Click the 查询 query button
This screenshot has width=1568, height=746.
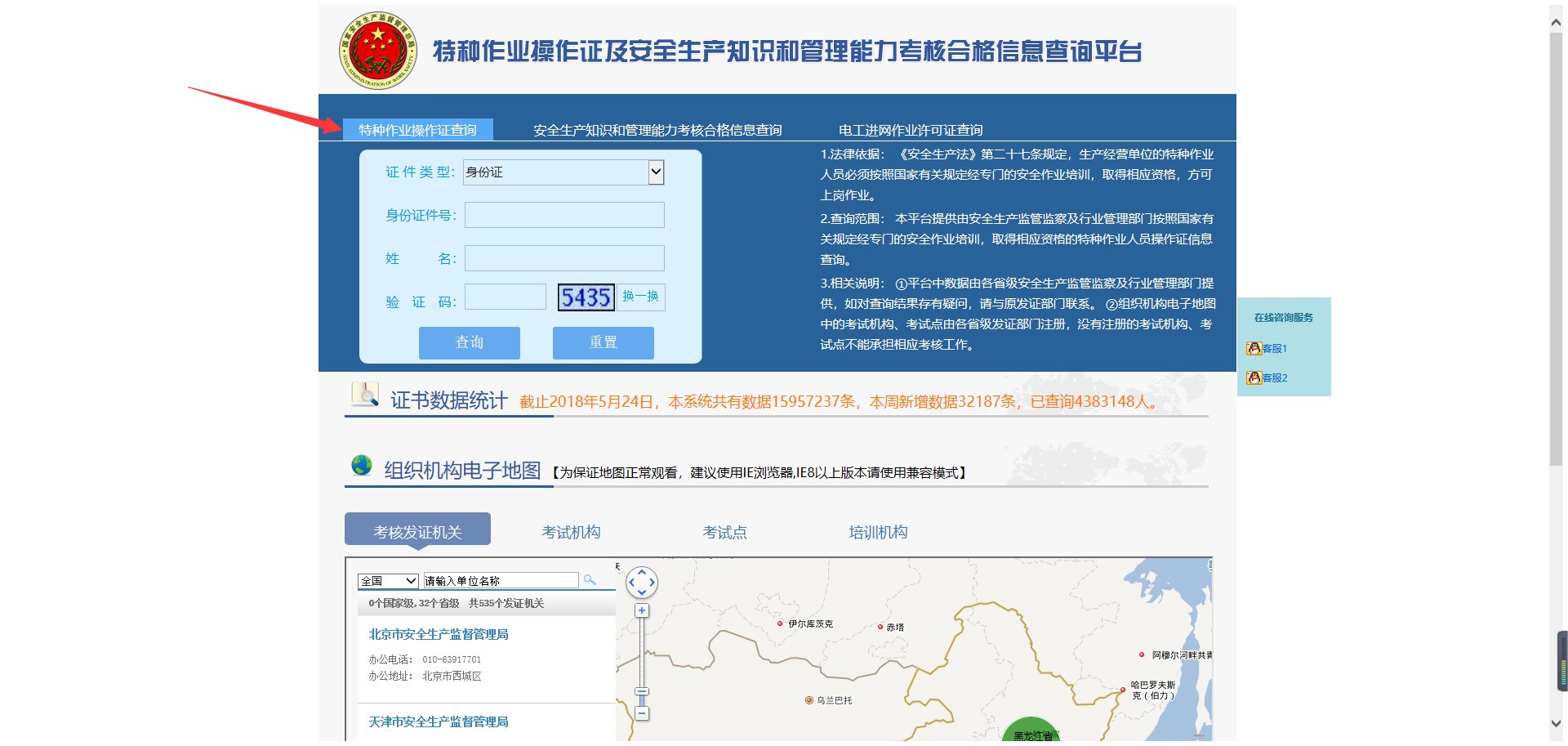(469, 342)
